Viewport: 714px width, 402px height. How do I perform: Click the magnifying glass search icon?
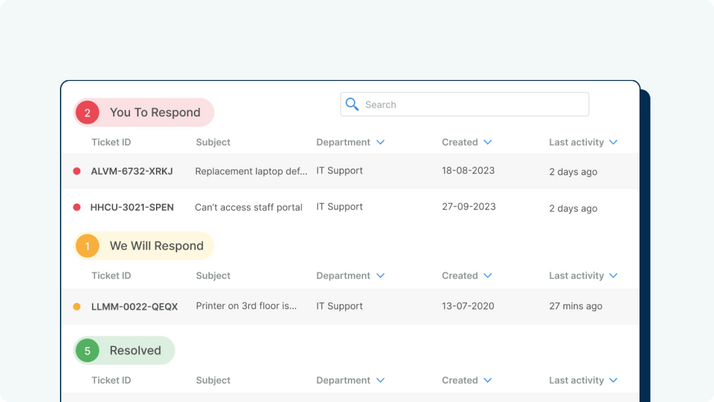click(352, 104)
